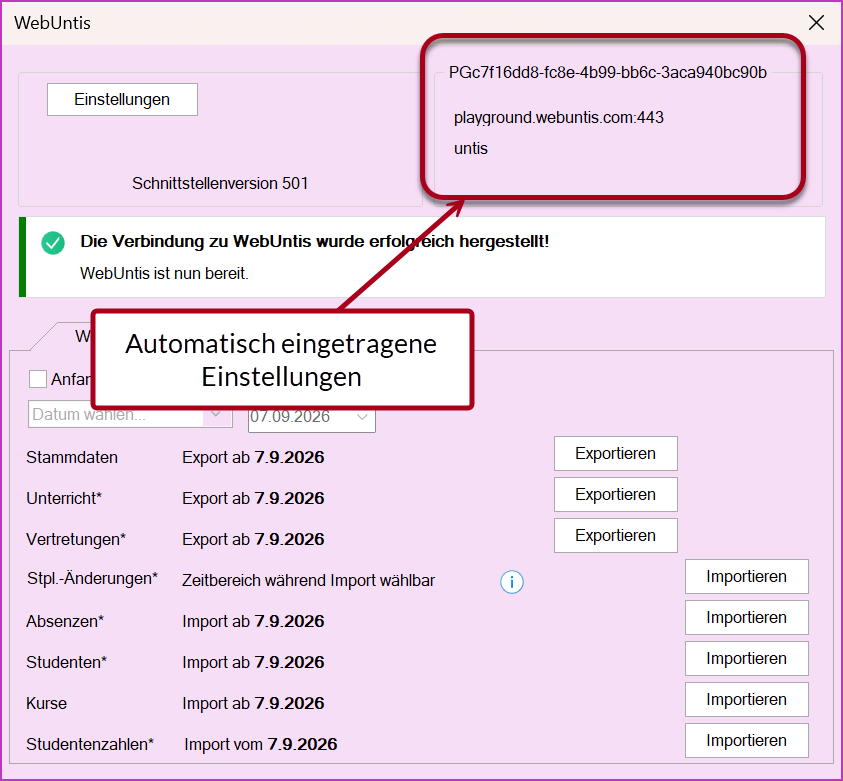Click the green success checkmark icon

pos(53,243)
